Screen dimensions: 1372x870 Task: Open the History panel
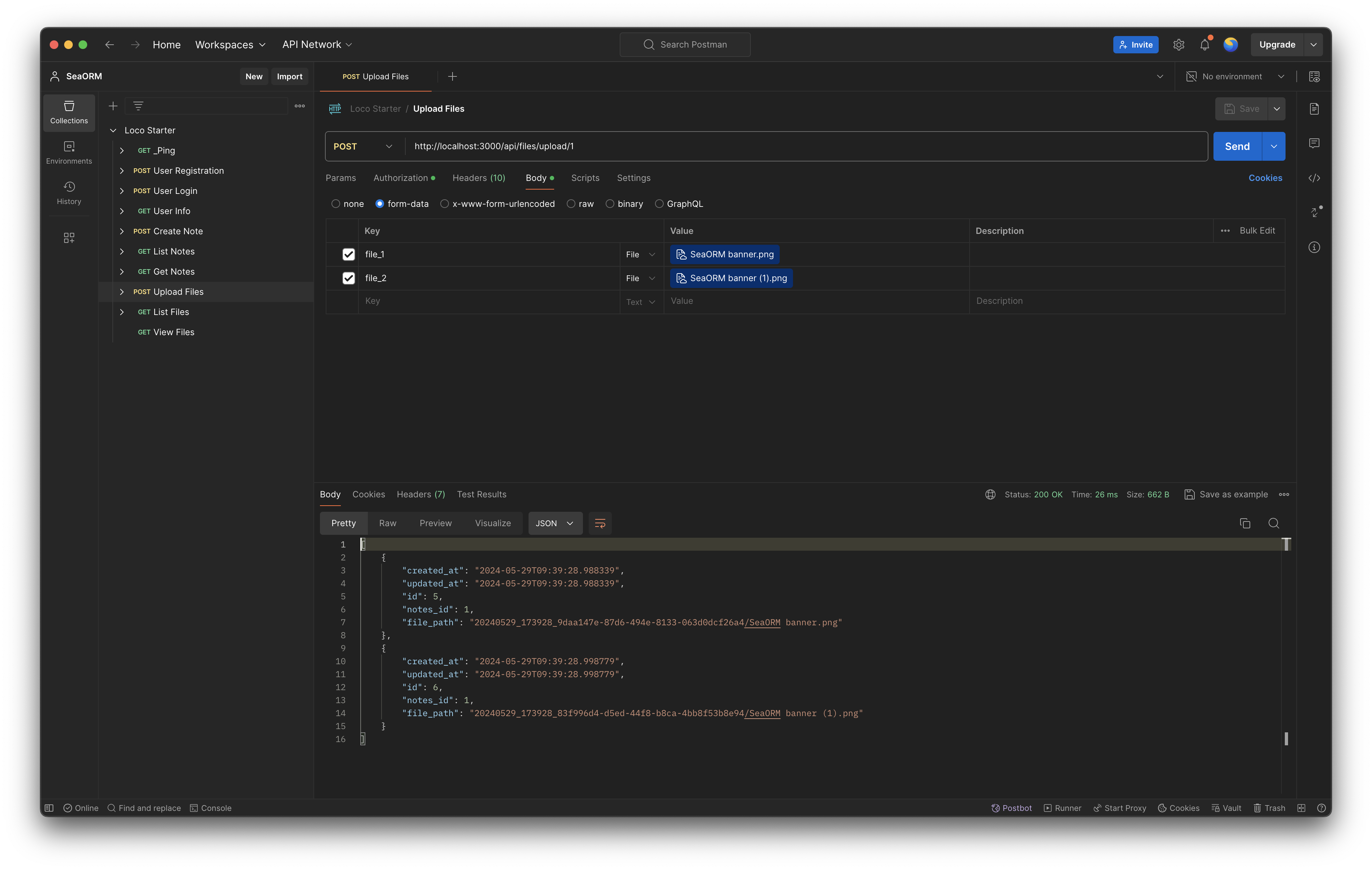click(x=69, y=193)
